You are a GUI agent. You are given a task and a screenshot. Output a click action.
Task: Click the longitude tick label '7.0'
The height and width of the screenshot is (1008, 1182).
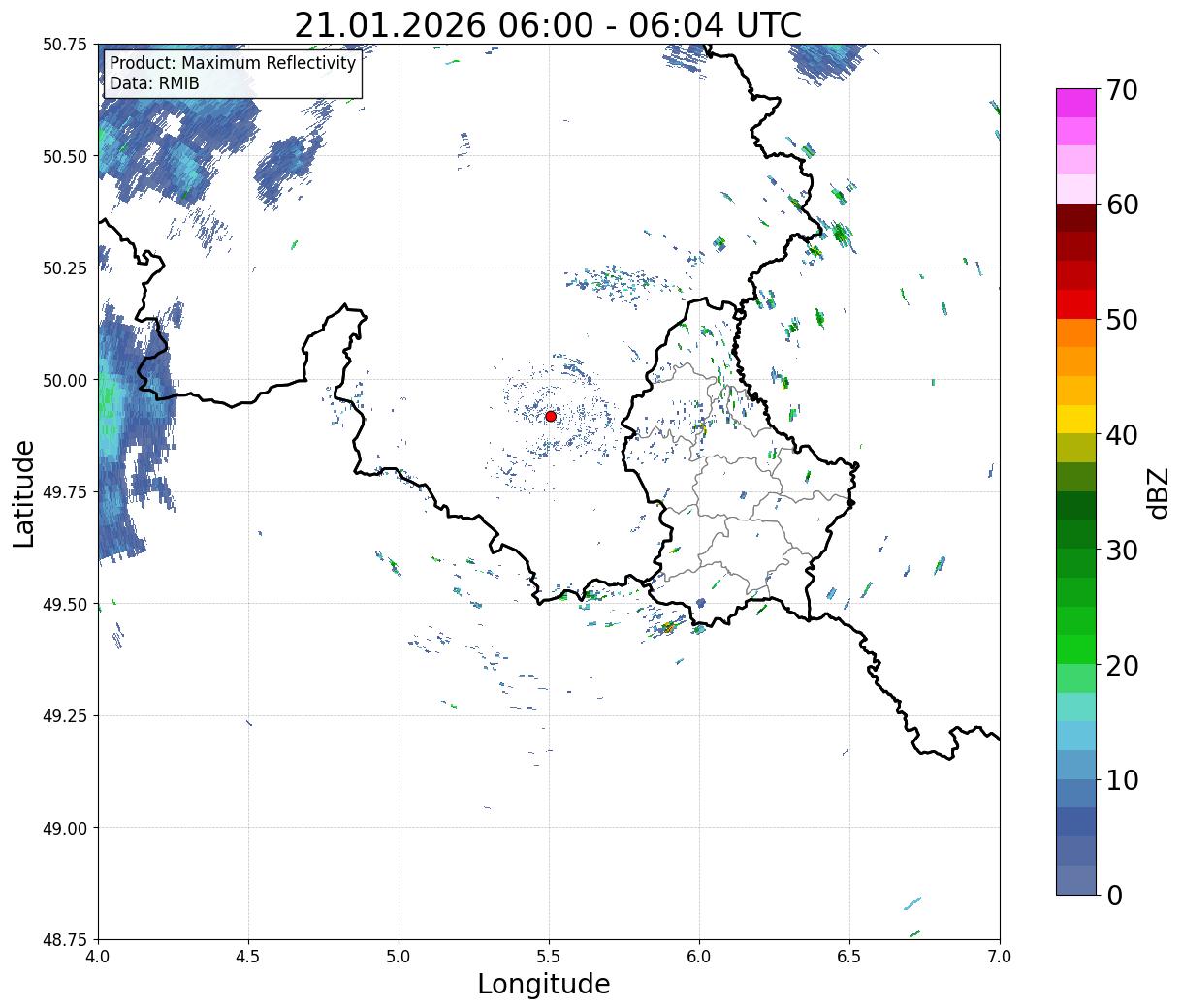tap(1000, 956)
